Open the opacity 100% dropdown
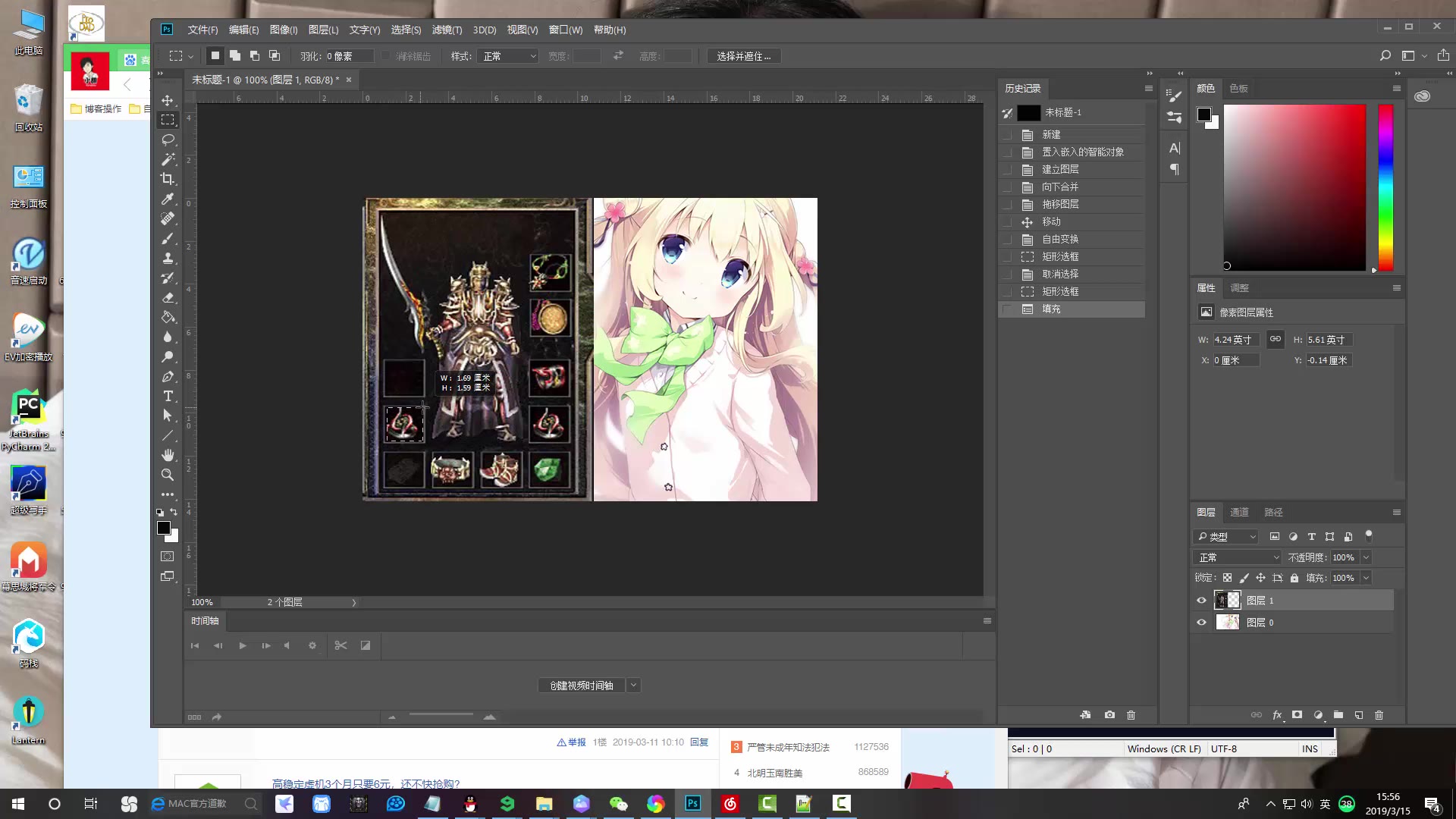The height and width of the screenshot is (819, 1456). coord(1366,557)
